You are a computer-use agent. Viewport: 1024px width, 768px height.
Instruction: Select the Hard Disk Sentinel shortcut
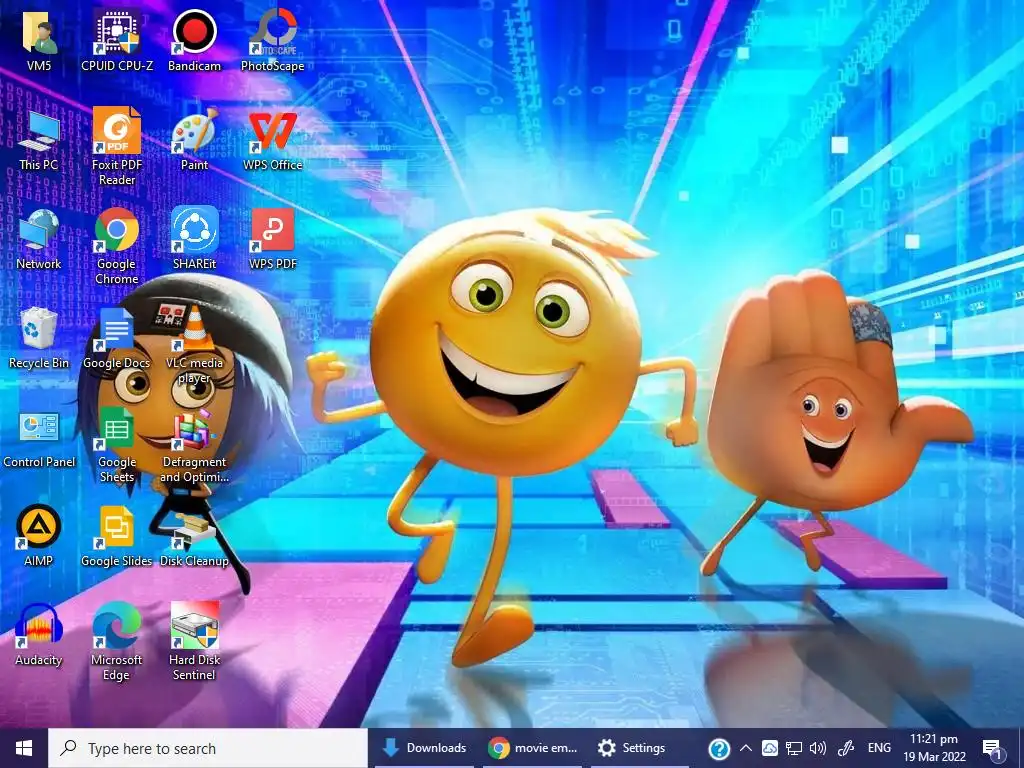point(195,642)
